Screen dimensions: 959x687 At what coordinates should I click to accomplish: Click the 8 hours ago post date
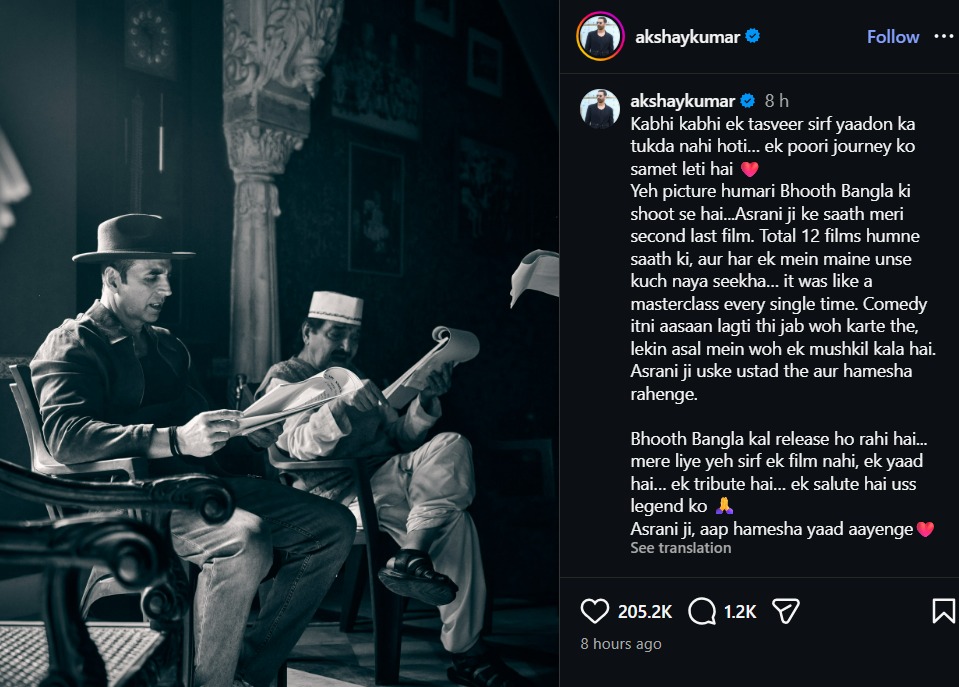[621, 644]
